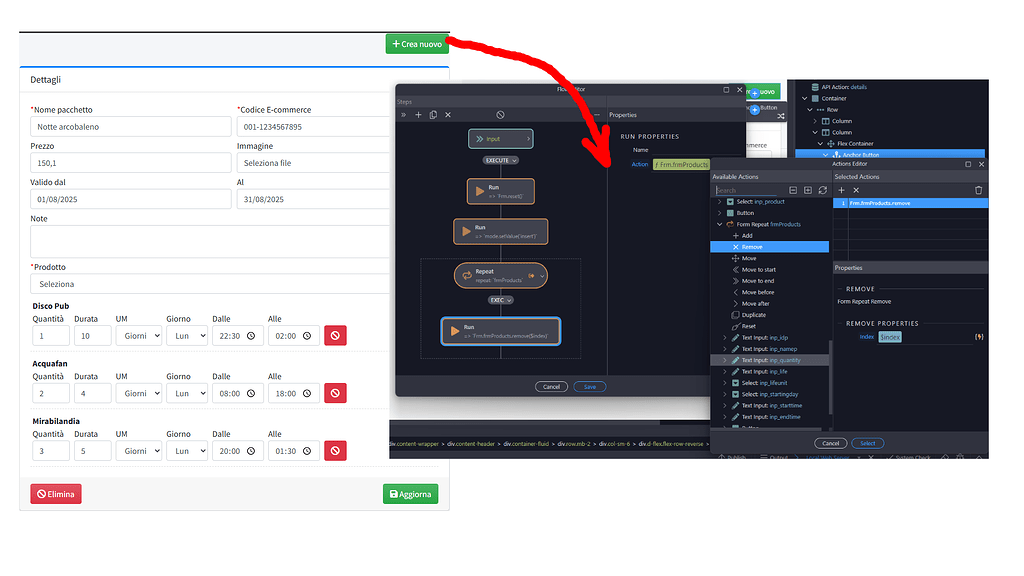Expand the Input step chevron
The width and height of the screenshot is (1024, 576).
[528, 138]
